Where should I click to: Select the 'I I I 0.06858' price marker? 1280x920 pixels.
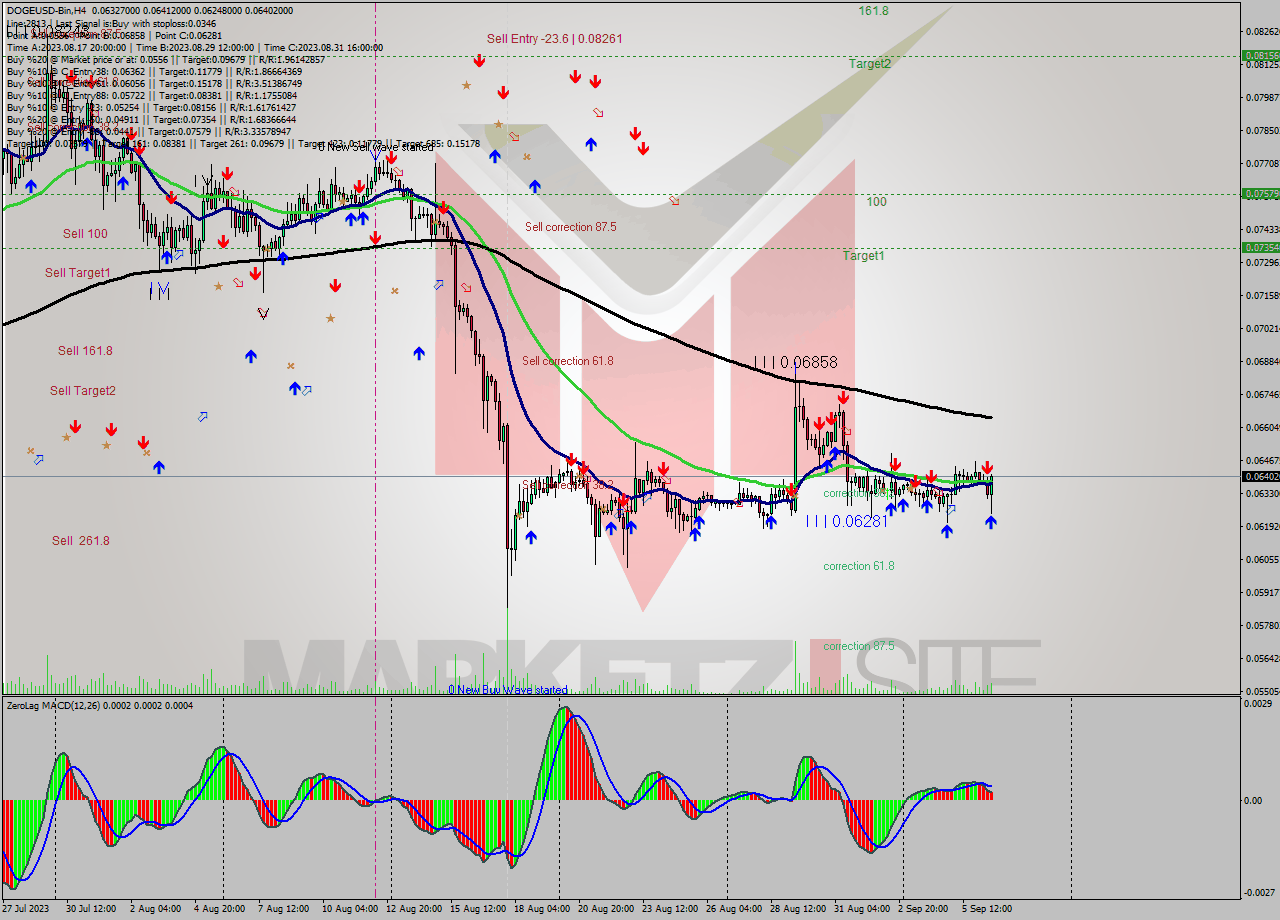796,362
